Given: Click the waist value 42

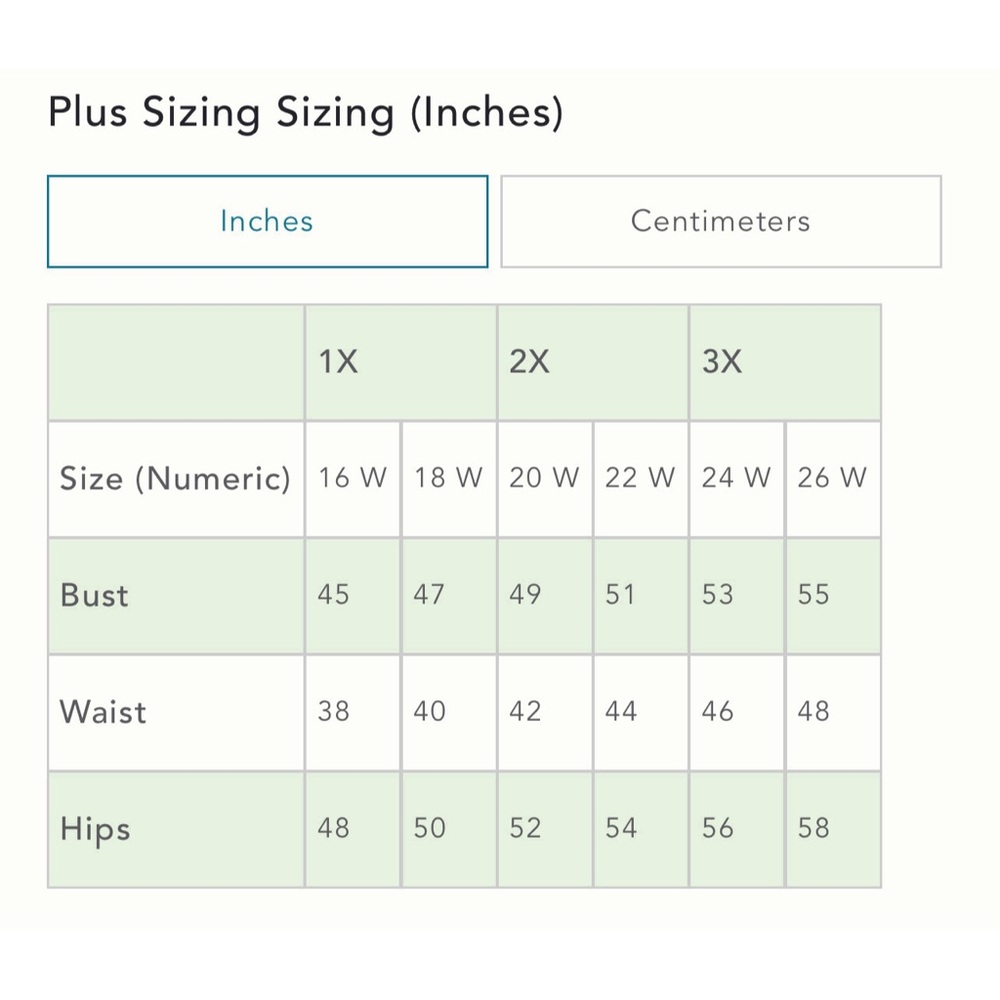Looking at the screenshot, I should (526, 712).
